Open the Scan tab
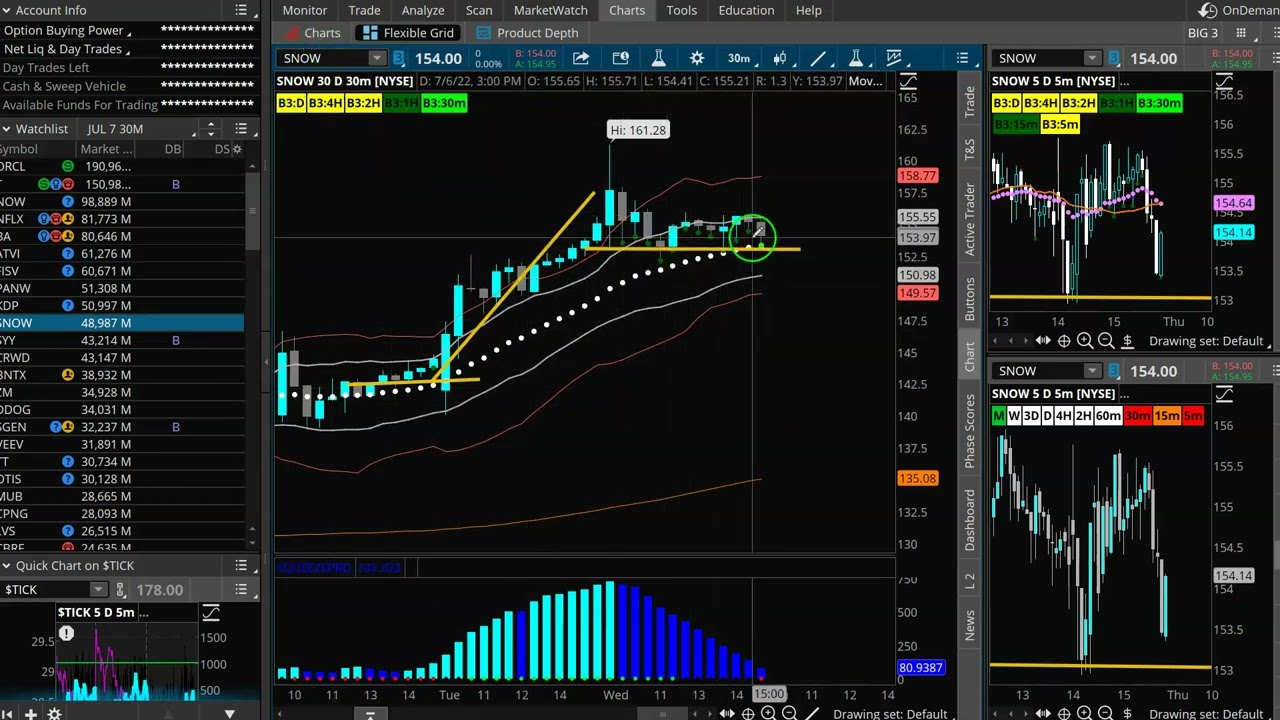This screenshot has width=1280, height=720. pyautogui.click(x=479, y=10)
